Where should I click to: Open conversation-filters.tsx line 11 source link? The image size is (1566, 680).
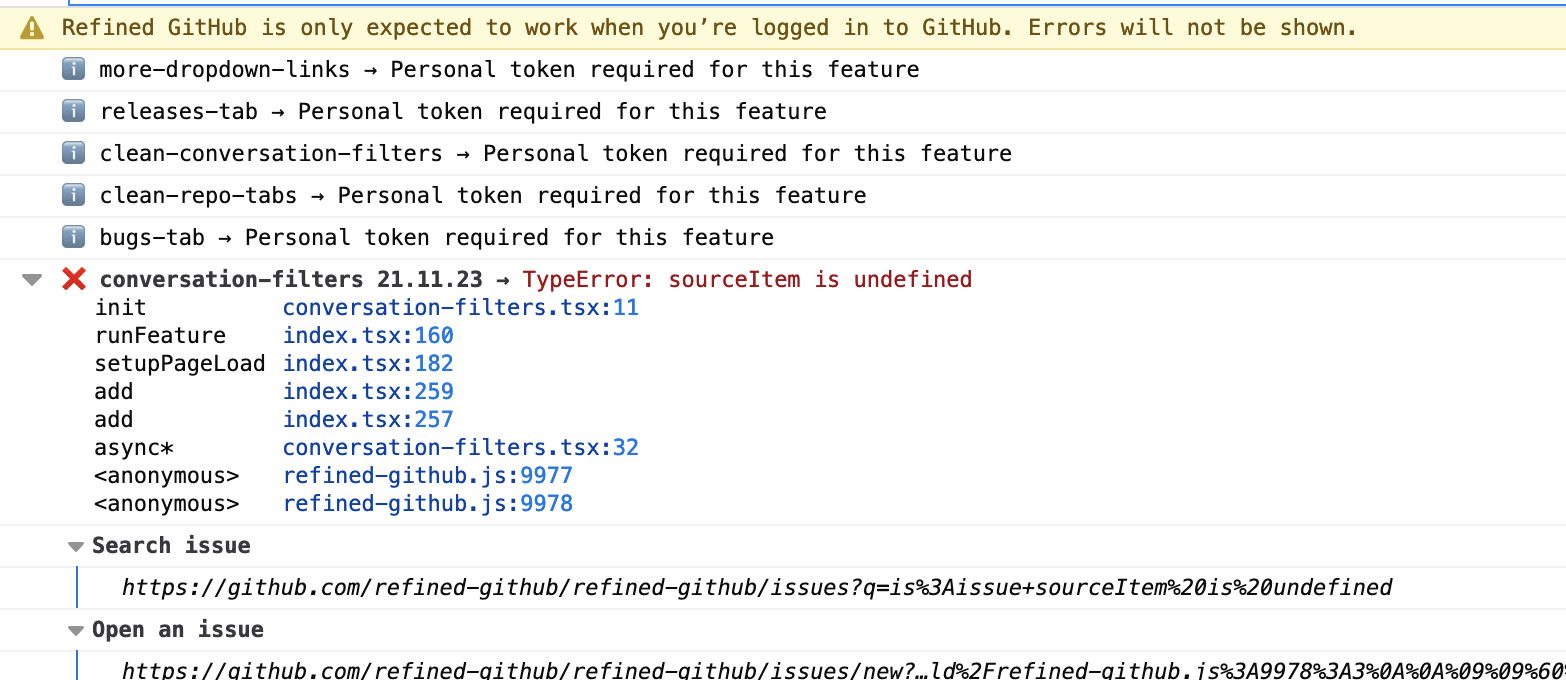click(x=461, y=307)
